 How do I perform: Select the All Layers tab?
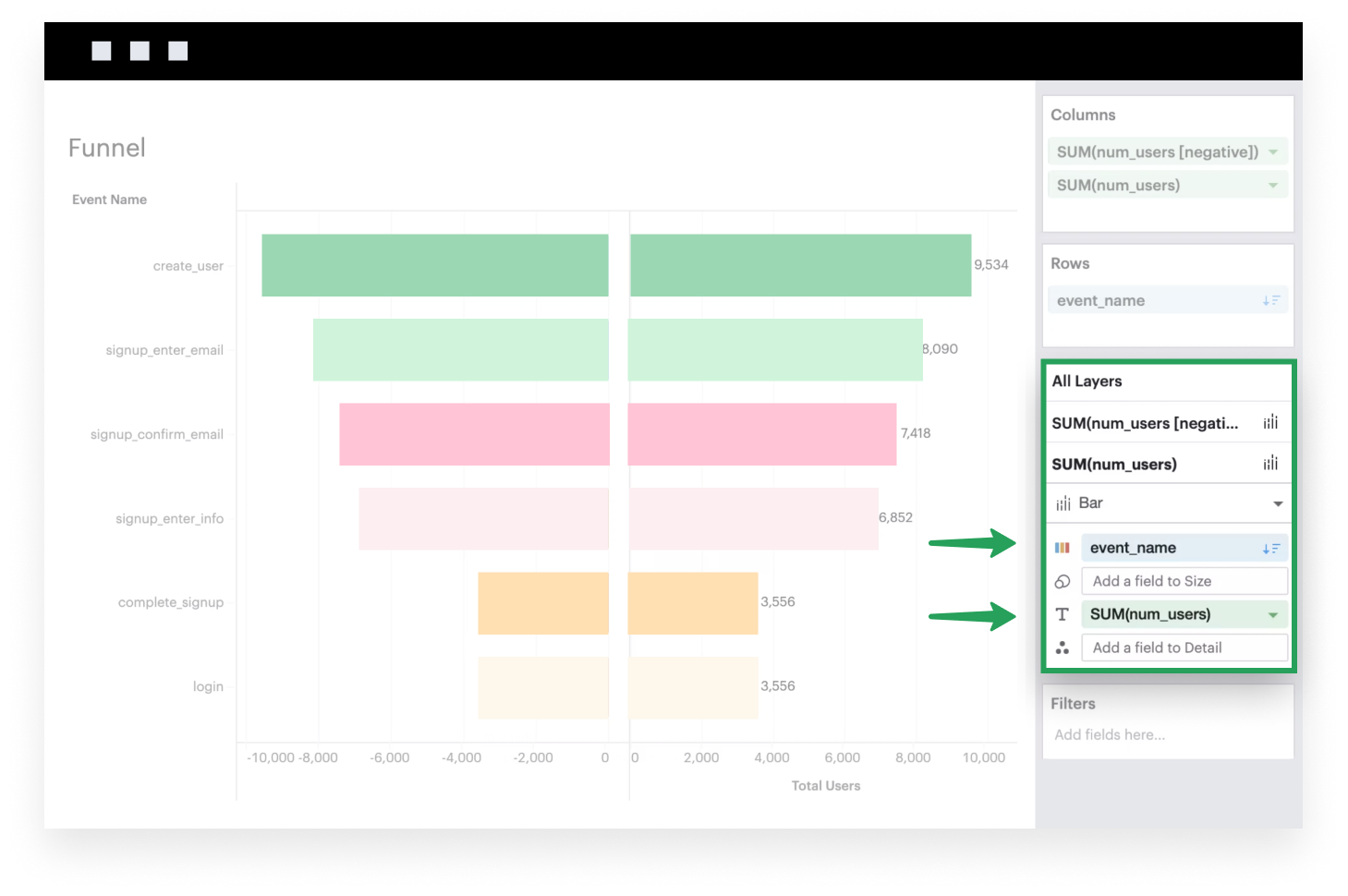pos(1087,381)
